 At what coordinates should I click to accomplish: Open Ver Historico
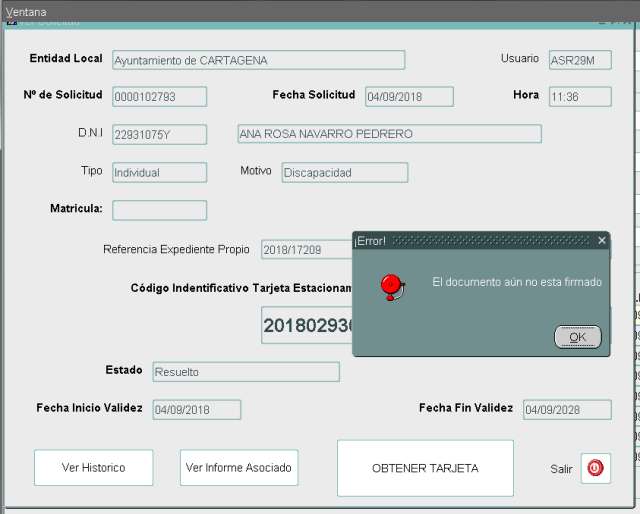[x=93, y=468]
